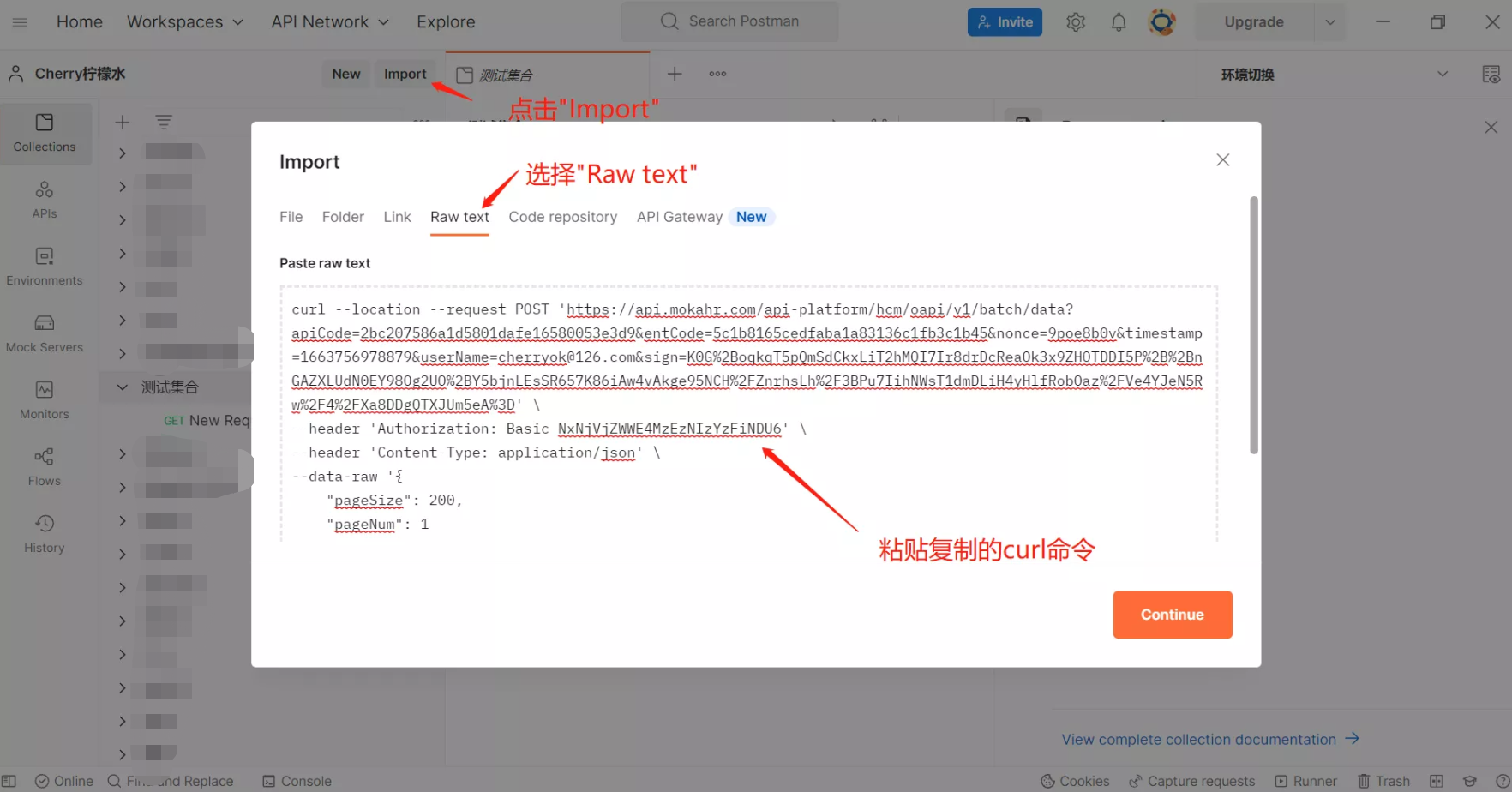Click the Search Postman field
This screenshot has height=792, width=1512.
tap(730, 21)
